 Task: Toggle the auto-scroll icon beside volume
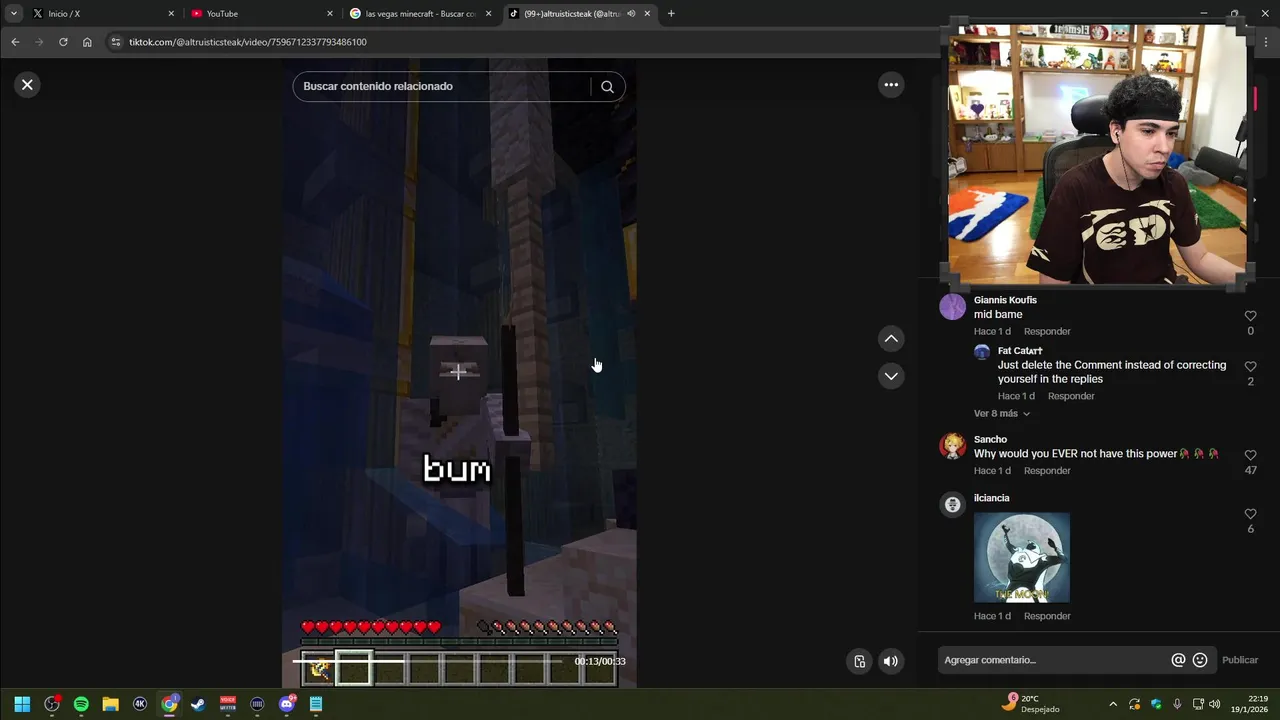tap(859, 661)
